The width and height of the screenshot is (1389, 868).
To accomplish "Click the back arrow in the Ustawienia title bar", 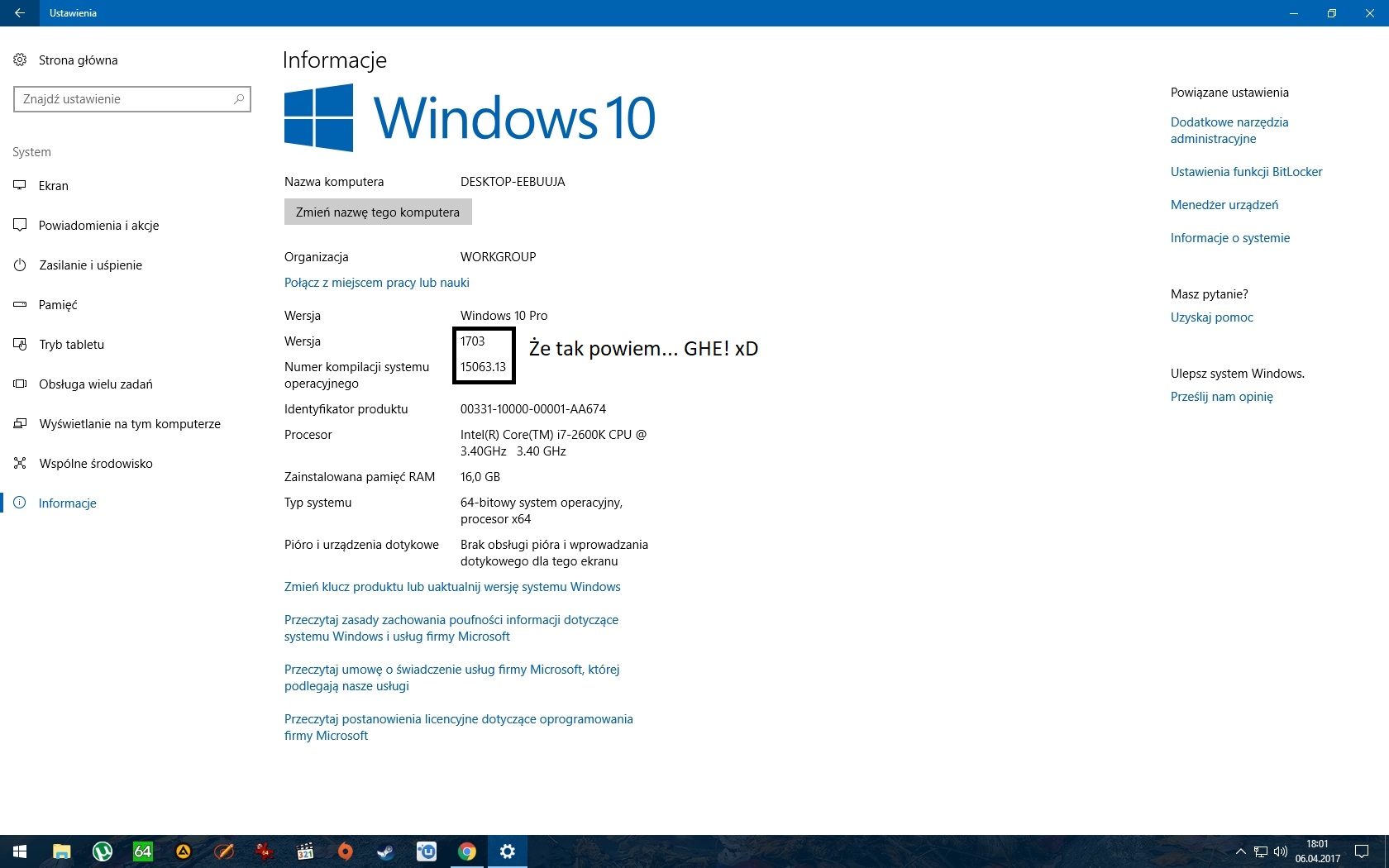I will tap(20, 13).
